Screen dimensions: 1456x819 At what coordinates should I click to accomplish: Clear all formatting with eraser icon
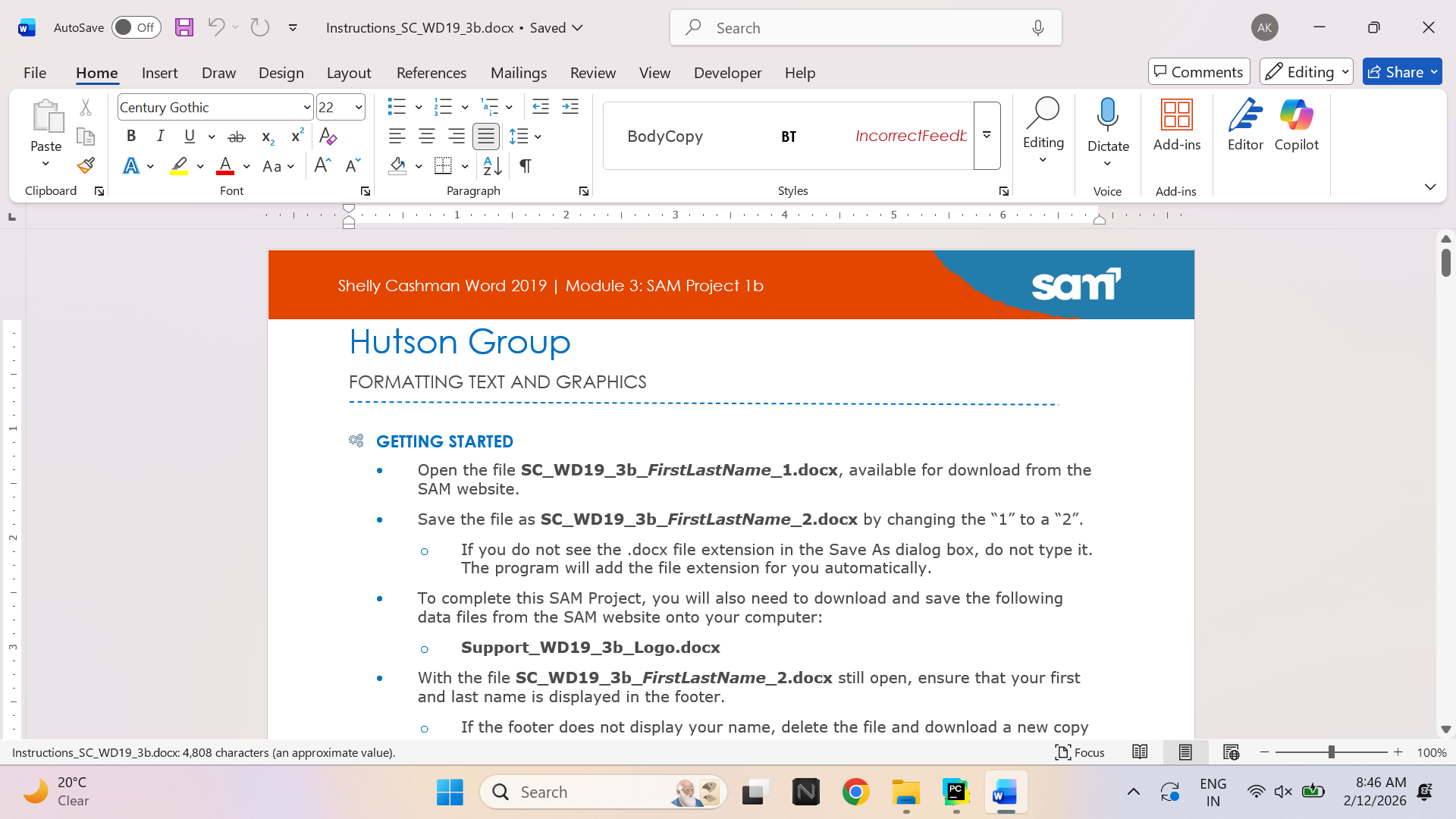pos(328,136)
